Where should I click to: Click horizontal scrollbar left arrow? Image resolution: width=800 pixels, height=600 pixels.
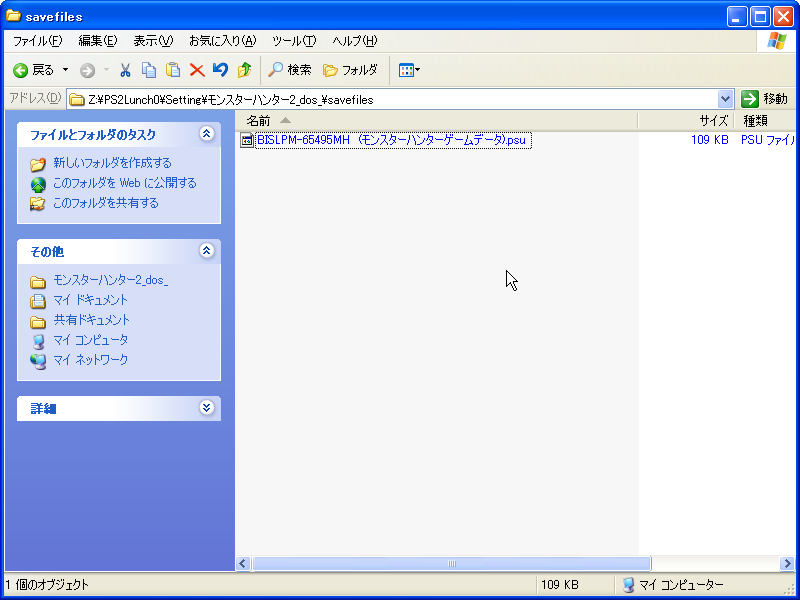click(243, 563)
